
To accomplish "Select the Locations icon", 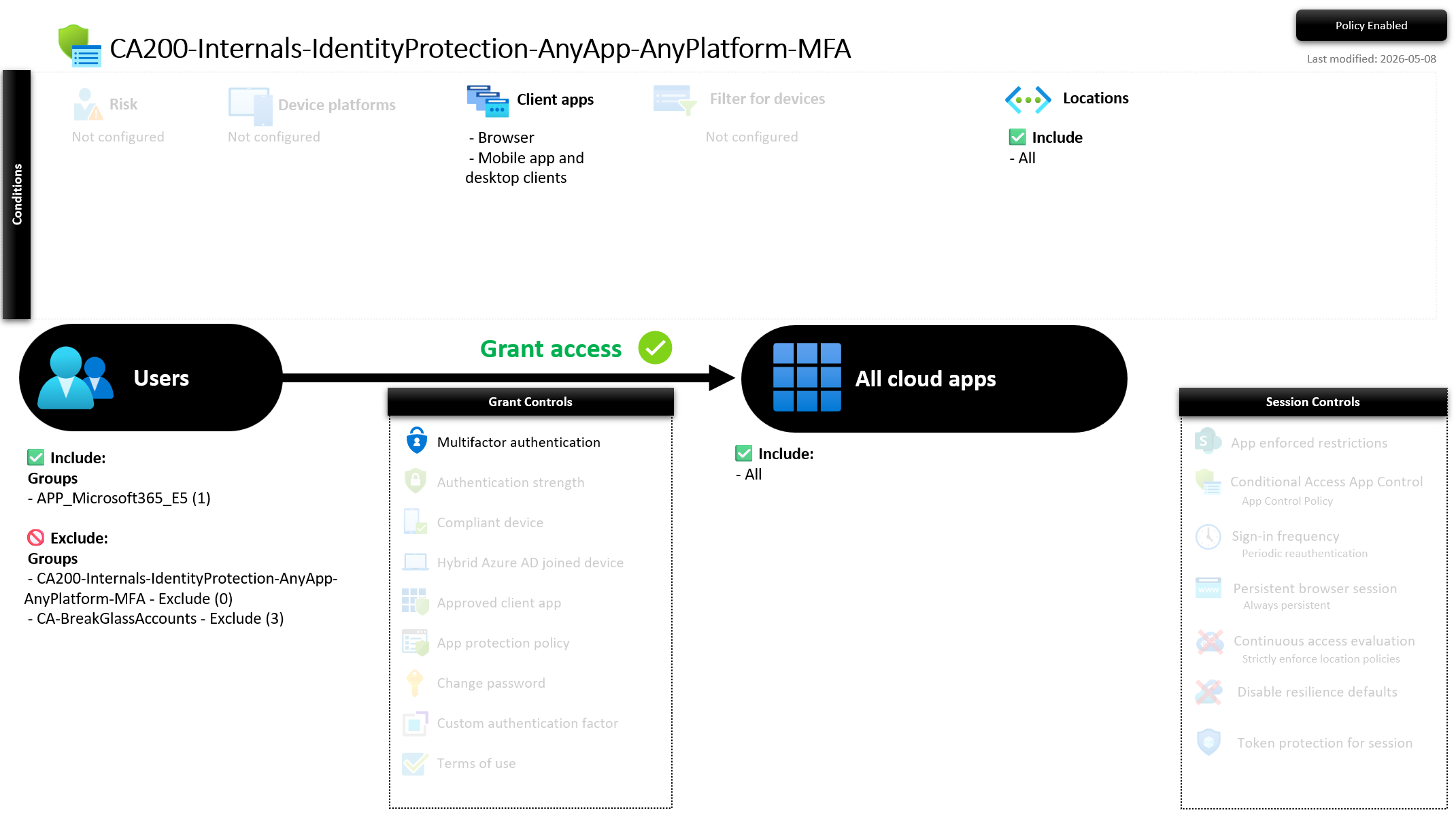I will (1028, 100).
